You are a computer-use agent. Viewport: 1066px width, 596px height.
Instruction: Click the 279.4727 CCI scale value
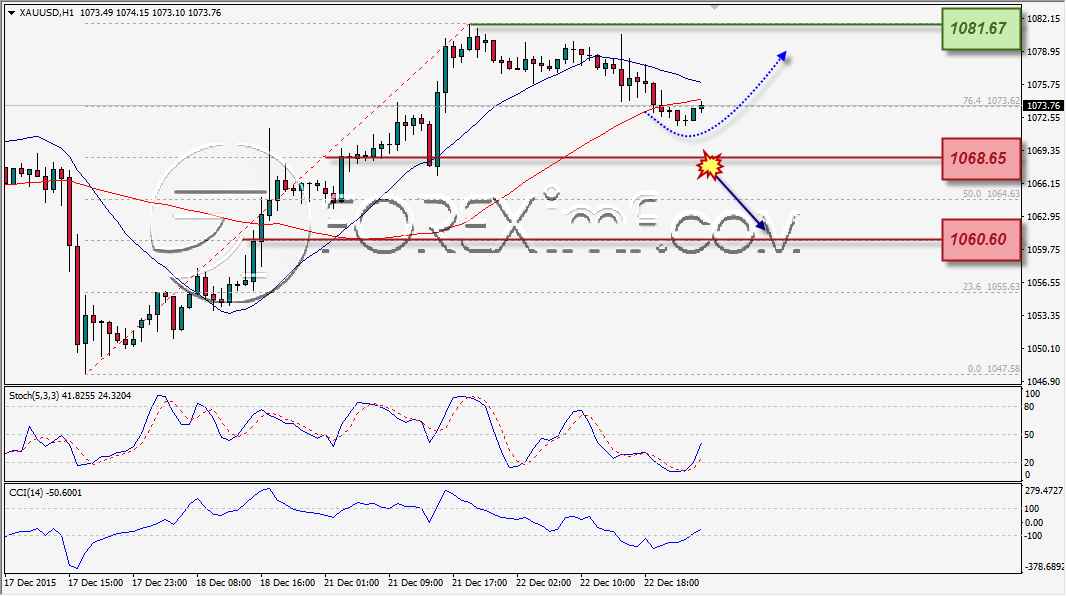point(1044,490)
